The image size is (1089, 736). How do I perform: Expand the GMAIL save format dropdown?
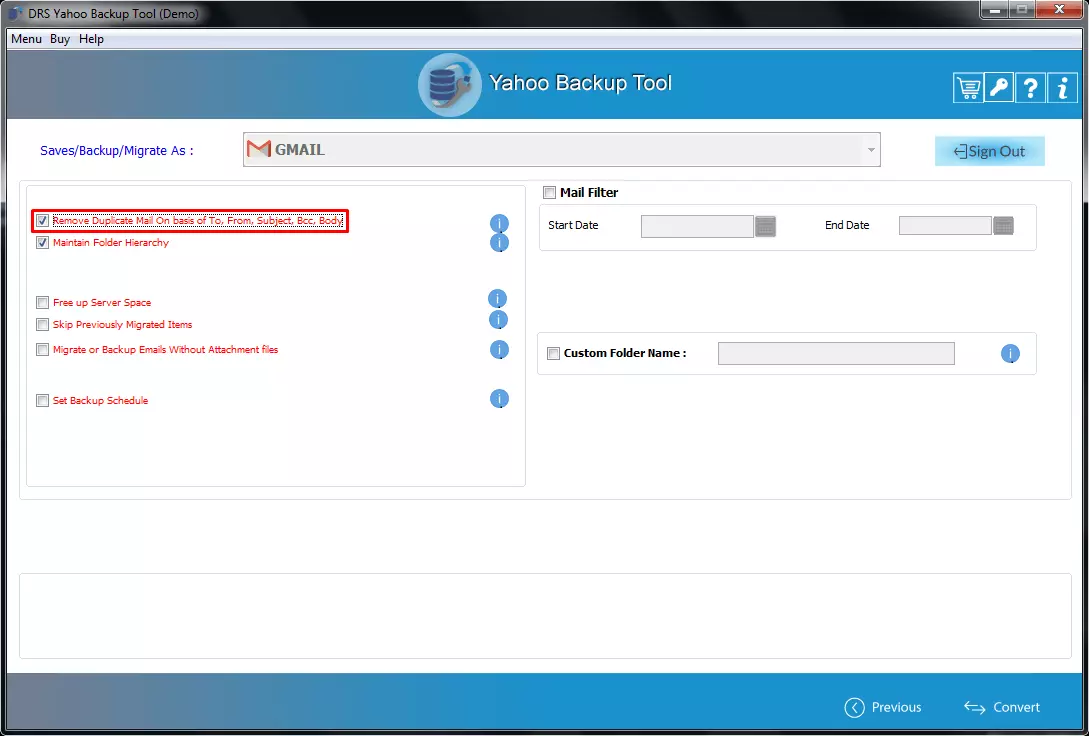(x=871, y=150)
